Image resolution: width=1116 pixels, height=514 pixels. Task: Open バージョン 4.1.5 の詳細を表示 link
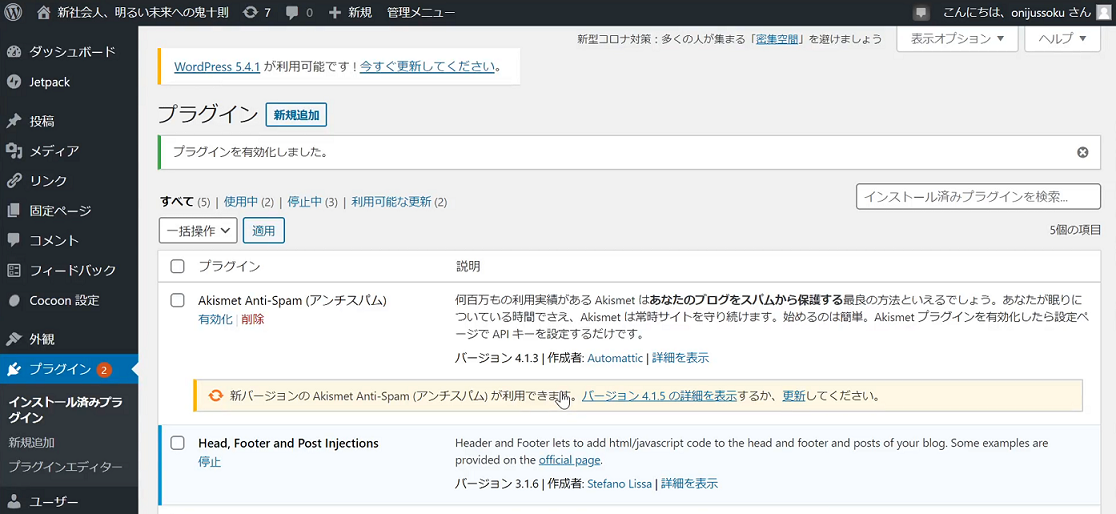(659, 396)
